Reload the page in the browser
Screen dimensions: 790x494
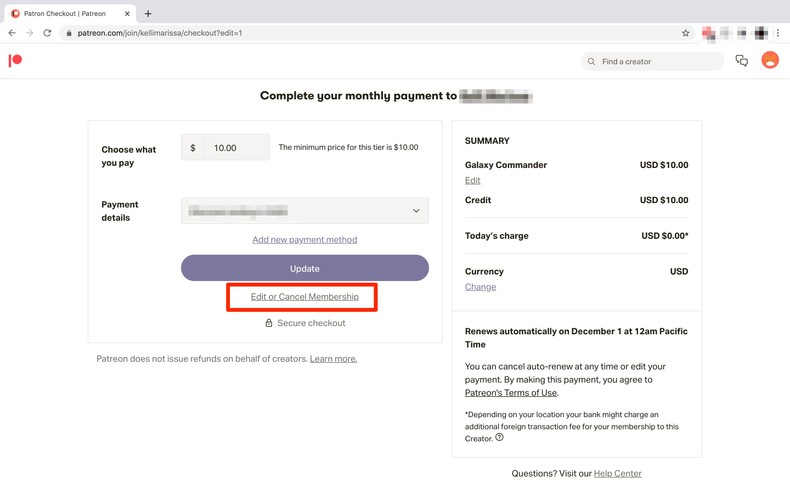tap(47, 33)
